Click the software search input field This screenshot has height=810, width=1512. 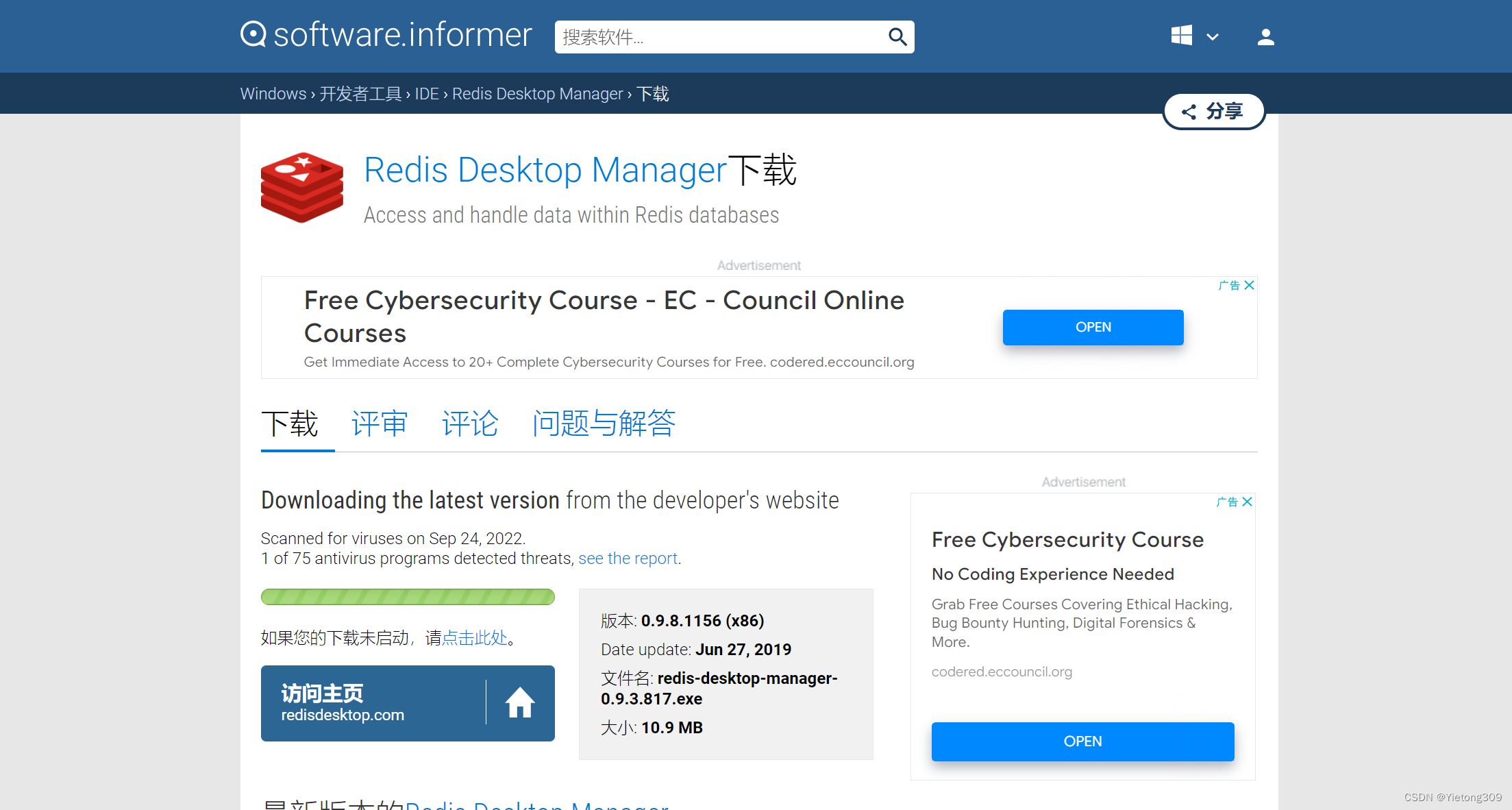tap(719, 37)
